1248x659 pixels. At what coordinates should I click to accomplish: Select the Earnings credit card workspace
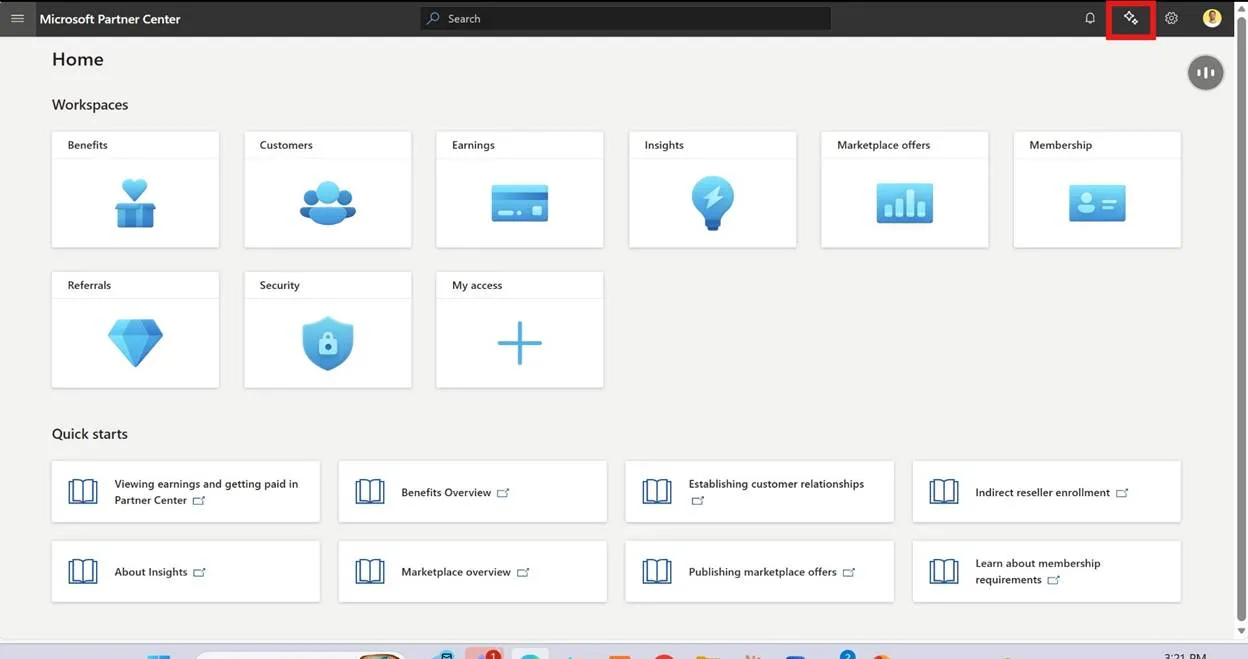coord(520,189)
